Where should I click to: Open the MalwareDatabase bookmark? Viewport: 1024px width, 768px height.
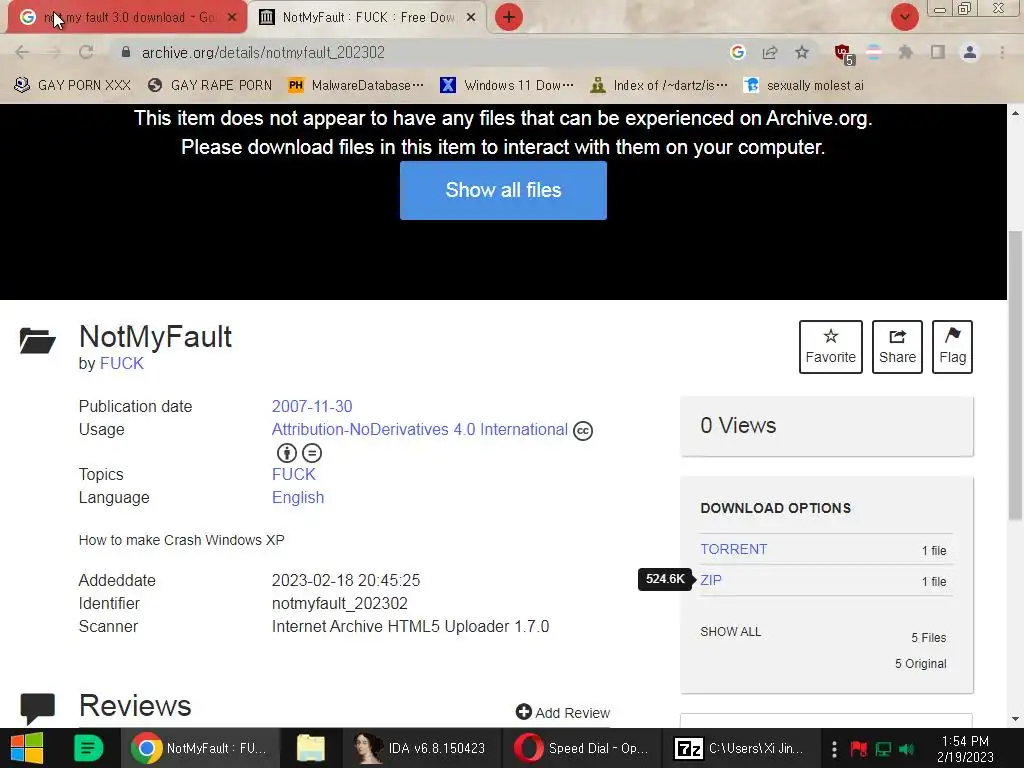coord(356,85)
